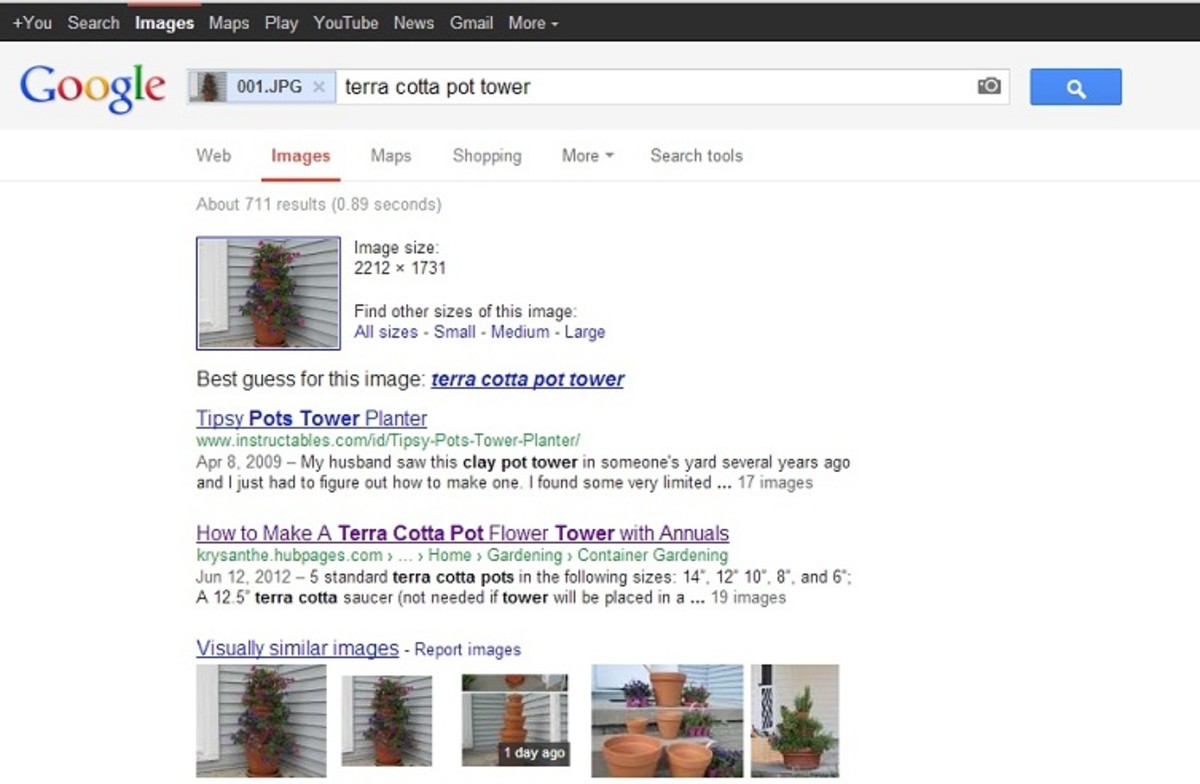Open Search tools options

pos(696,156)
